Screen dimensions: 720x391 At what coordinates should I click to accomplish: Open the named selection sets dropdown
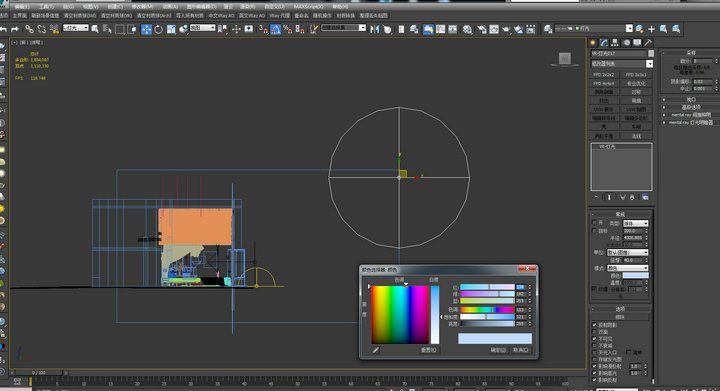click(343, 28)
